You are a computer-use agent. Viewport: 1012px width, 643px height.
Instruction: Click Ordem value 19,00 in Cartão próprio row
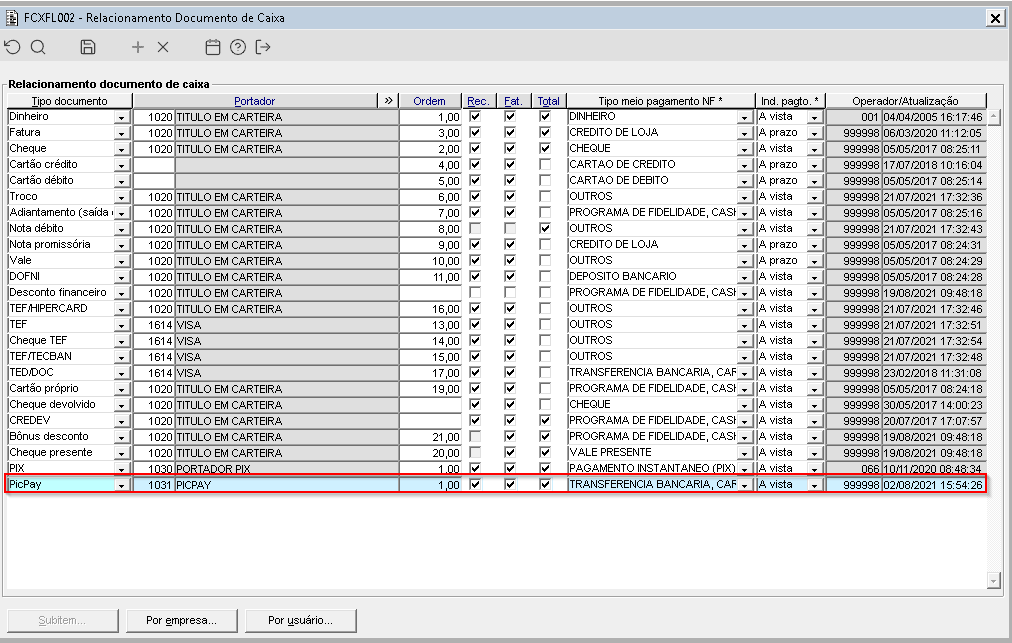(x=430, y=389)
